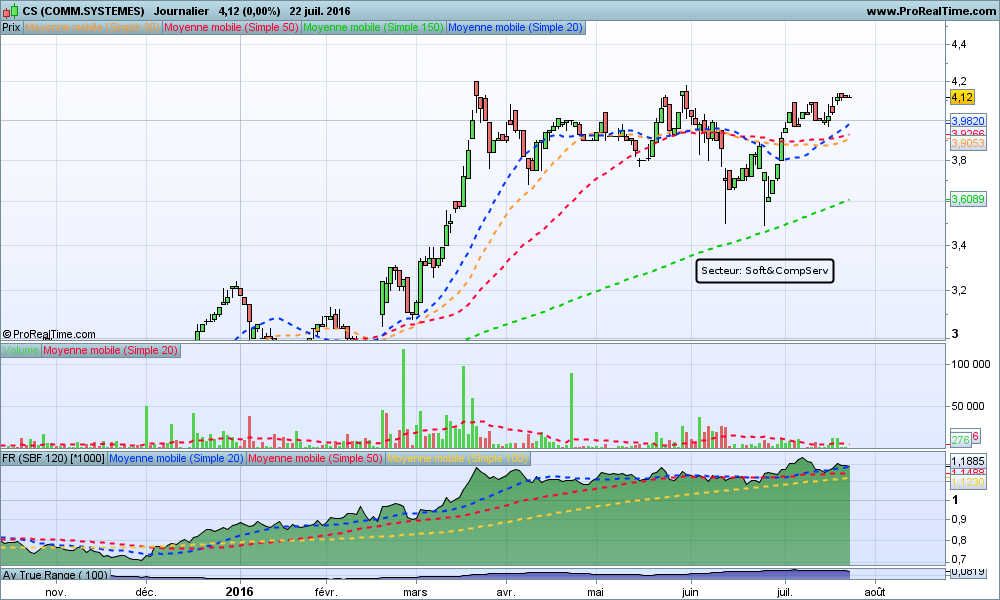Click the Journalier timeframe label in header

click(181, 11)
